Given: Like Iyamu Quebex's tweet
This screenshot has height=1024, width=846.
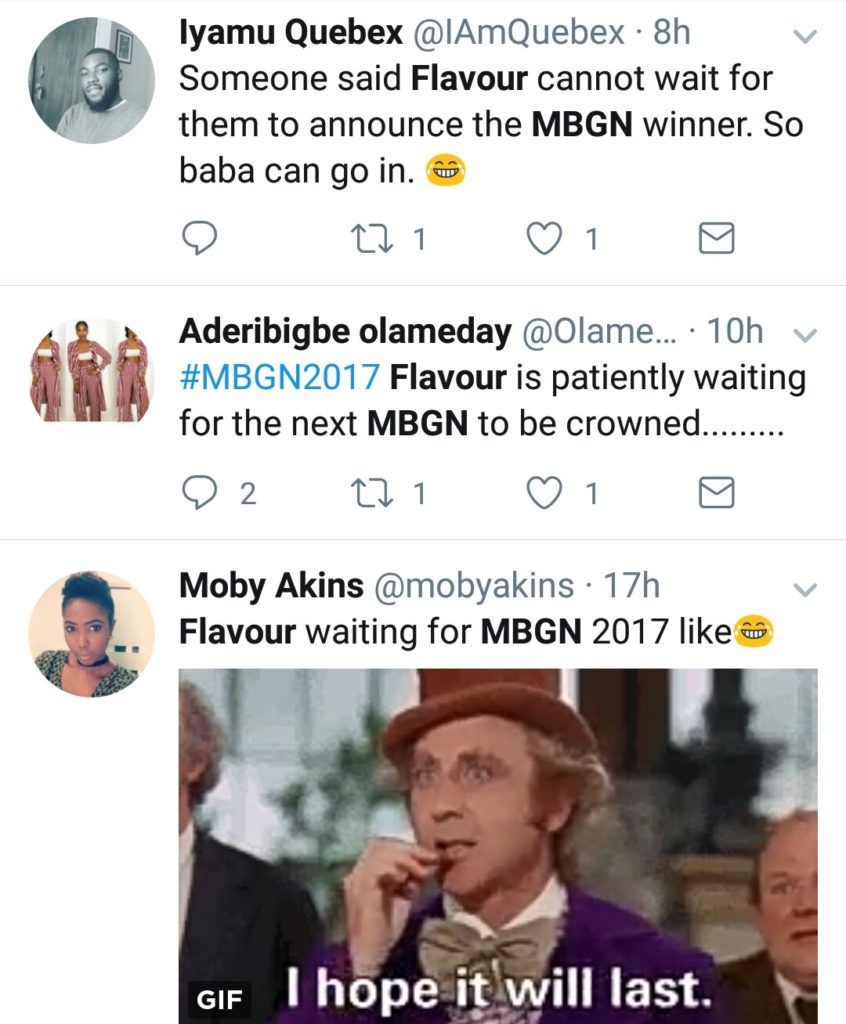Looking at the screenshot, I should [x=544, y=238].
